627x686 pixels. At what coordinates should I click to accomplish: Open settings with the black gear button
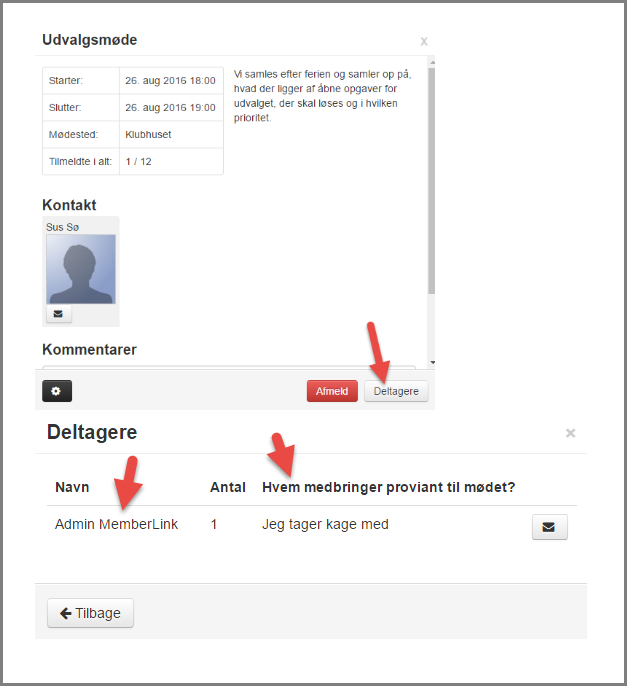click(x=57, y=391)
